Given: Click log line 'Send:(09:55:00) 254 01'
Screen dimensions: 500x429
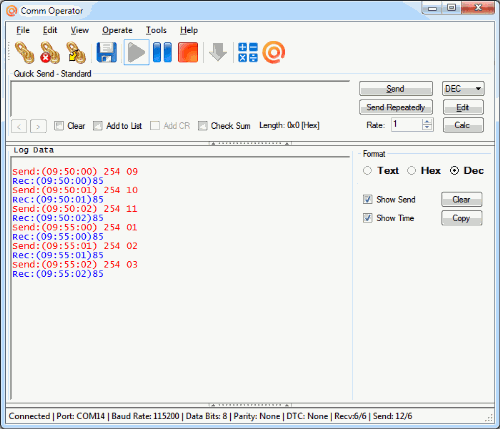Looking at the screenshot, I should (x=75, y=227).
